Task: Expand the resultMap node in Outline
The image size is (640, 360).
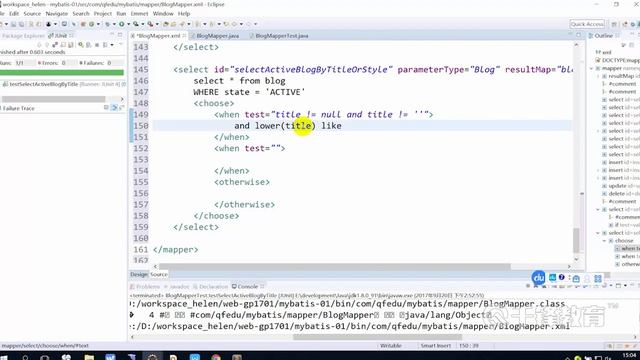Action: pyautogui.click(x=598, y=76)
